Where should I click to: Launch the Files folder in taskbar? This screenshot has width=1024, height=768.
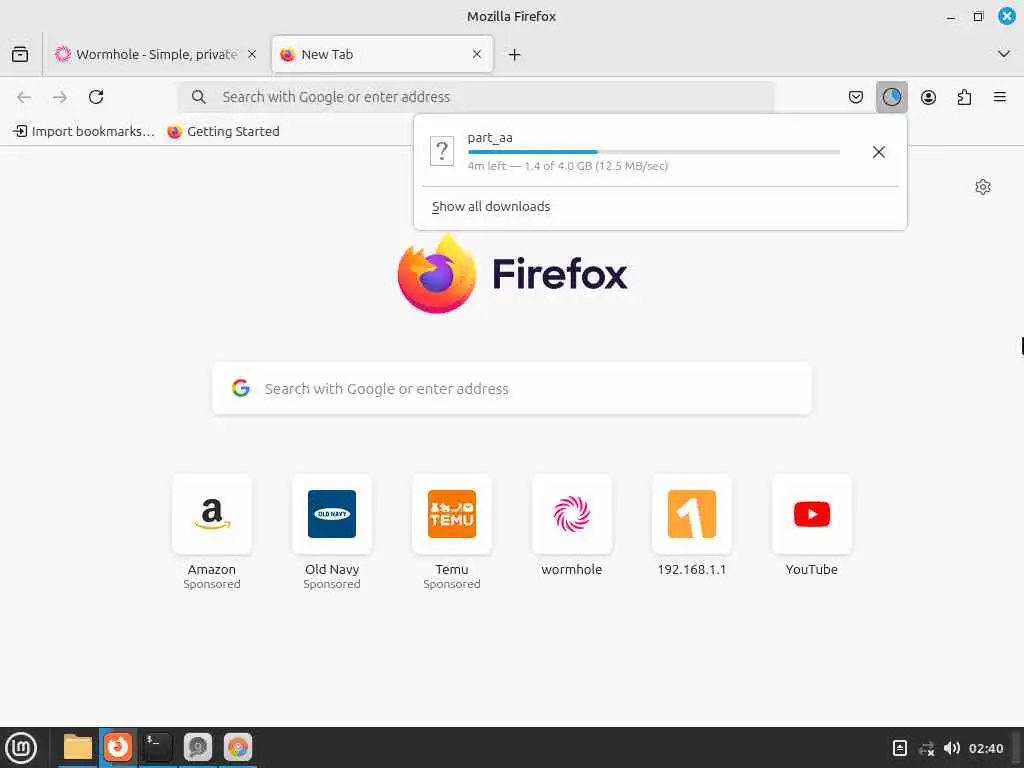click(78, 747)
